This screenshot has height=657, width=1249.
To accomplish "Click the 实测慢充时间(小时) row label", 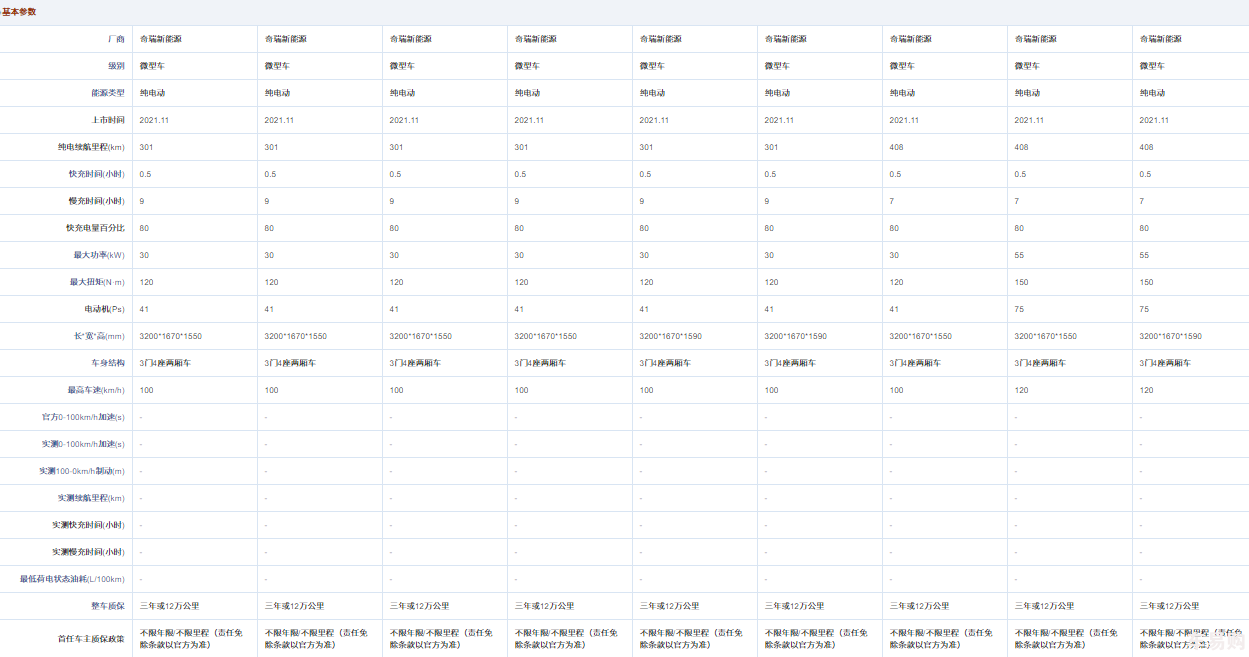I will 88,552.
